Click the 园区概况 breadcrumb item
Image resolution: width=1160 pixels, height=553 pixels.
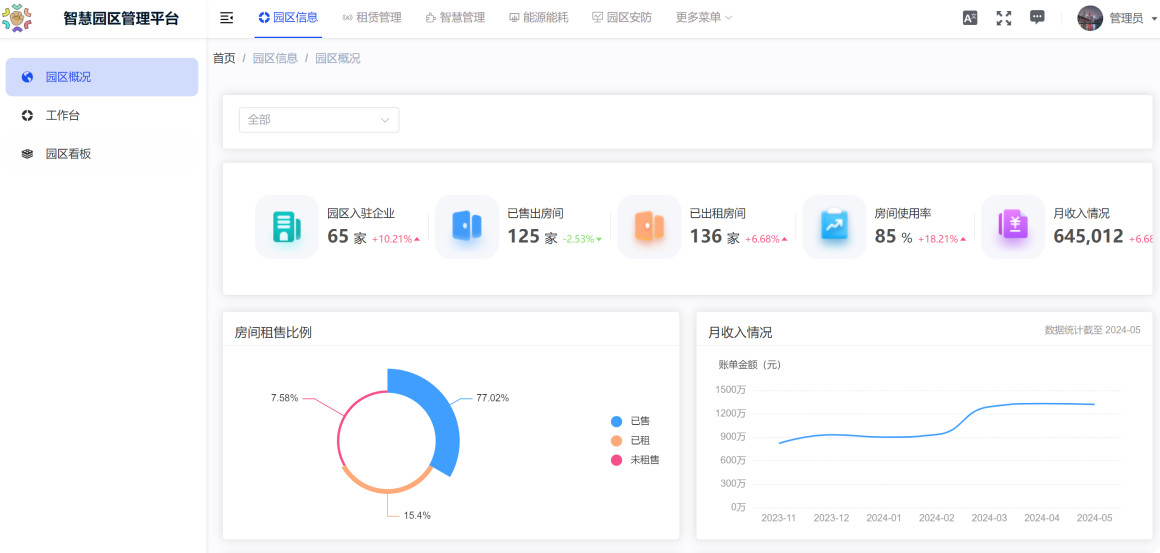pos(338,58)
